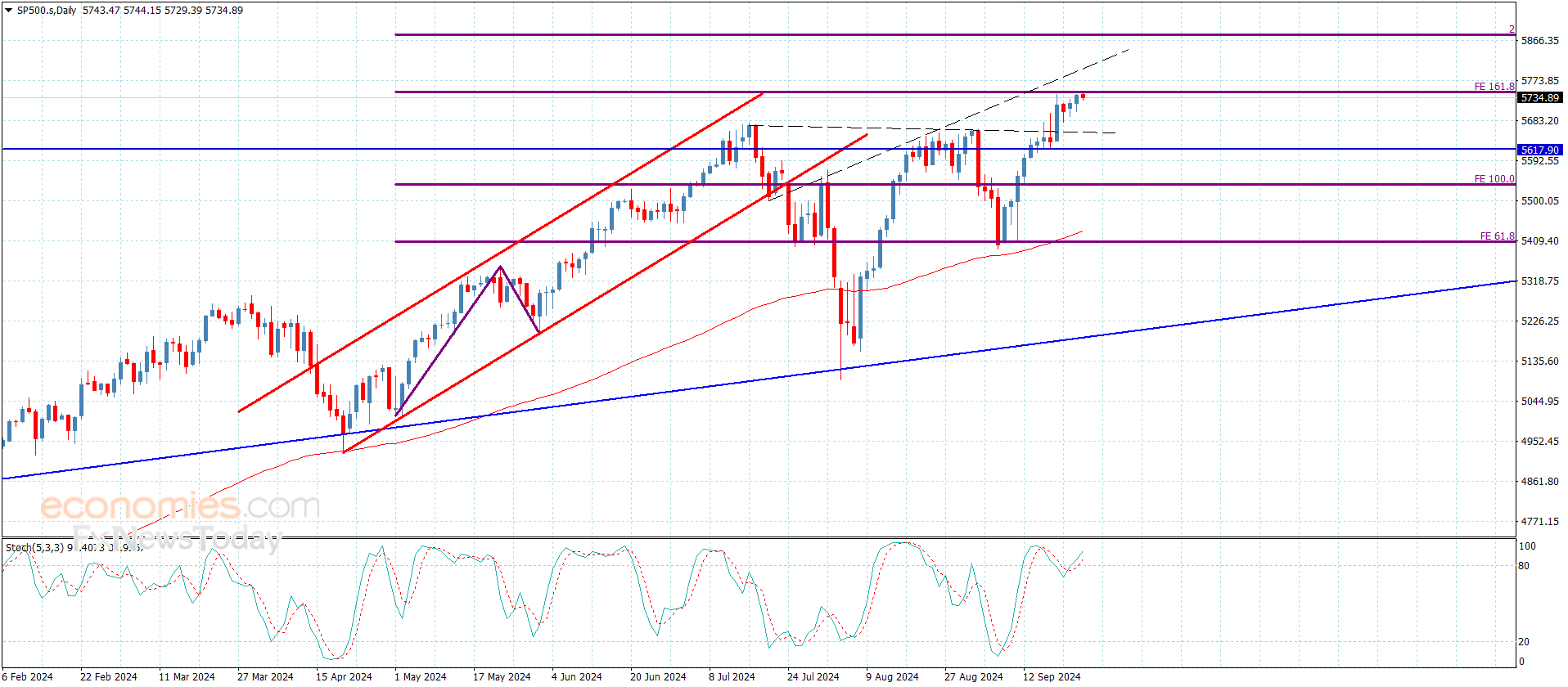This screenshot has height=687, width=1568.
Task: Click the current price tag 5734.89
Action: [1539, 98]
